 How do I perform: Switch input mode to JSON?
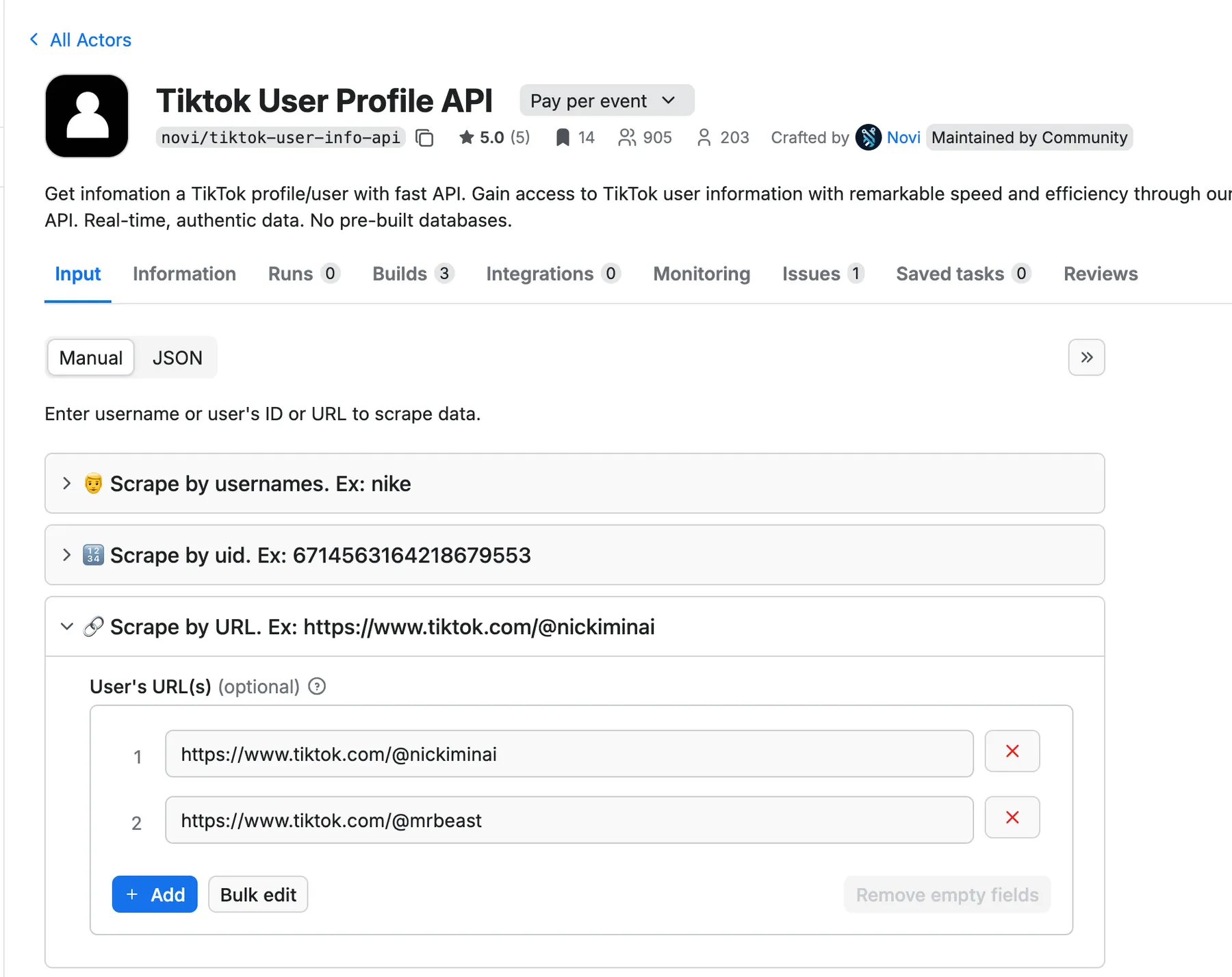point(177,358)
